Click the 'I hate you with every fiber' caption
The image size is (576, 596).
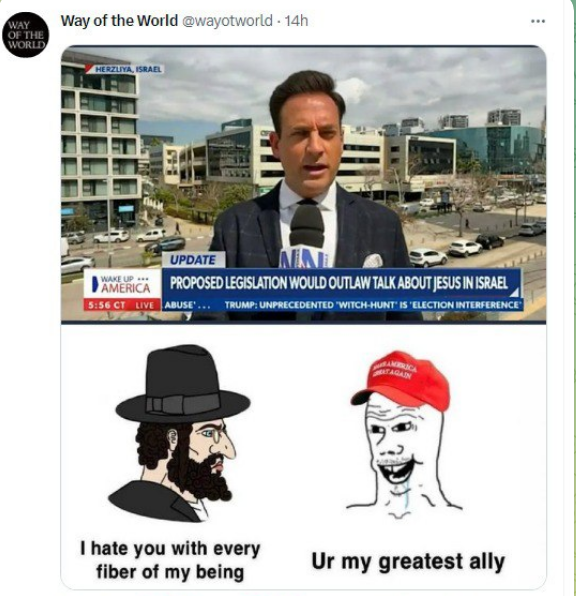170,560
